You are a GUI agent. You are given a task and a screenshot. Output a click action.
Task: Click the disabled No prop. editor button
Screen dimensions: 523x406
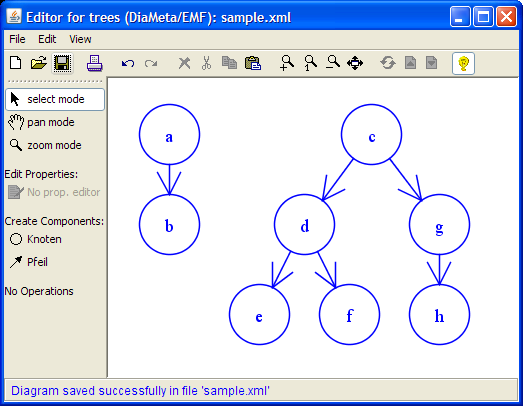[54, 192]
